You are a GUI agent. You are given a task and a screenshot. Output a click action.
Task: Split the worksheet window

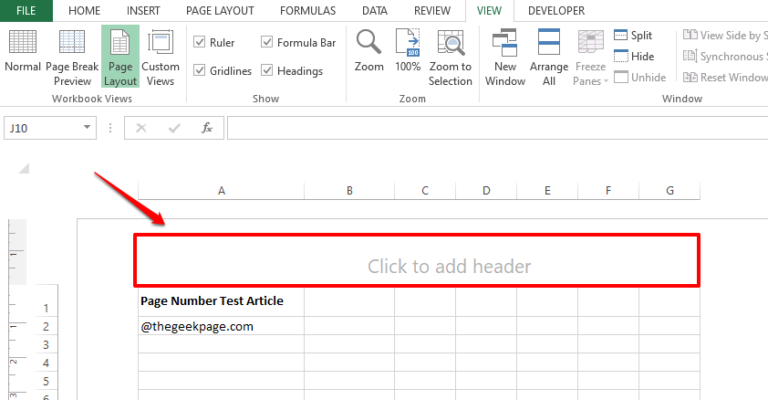(633, 35)
